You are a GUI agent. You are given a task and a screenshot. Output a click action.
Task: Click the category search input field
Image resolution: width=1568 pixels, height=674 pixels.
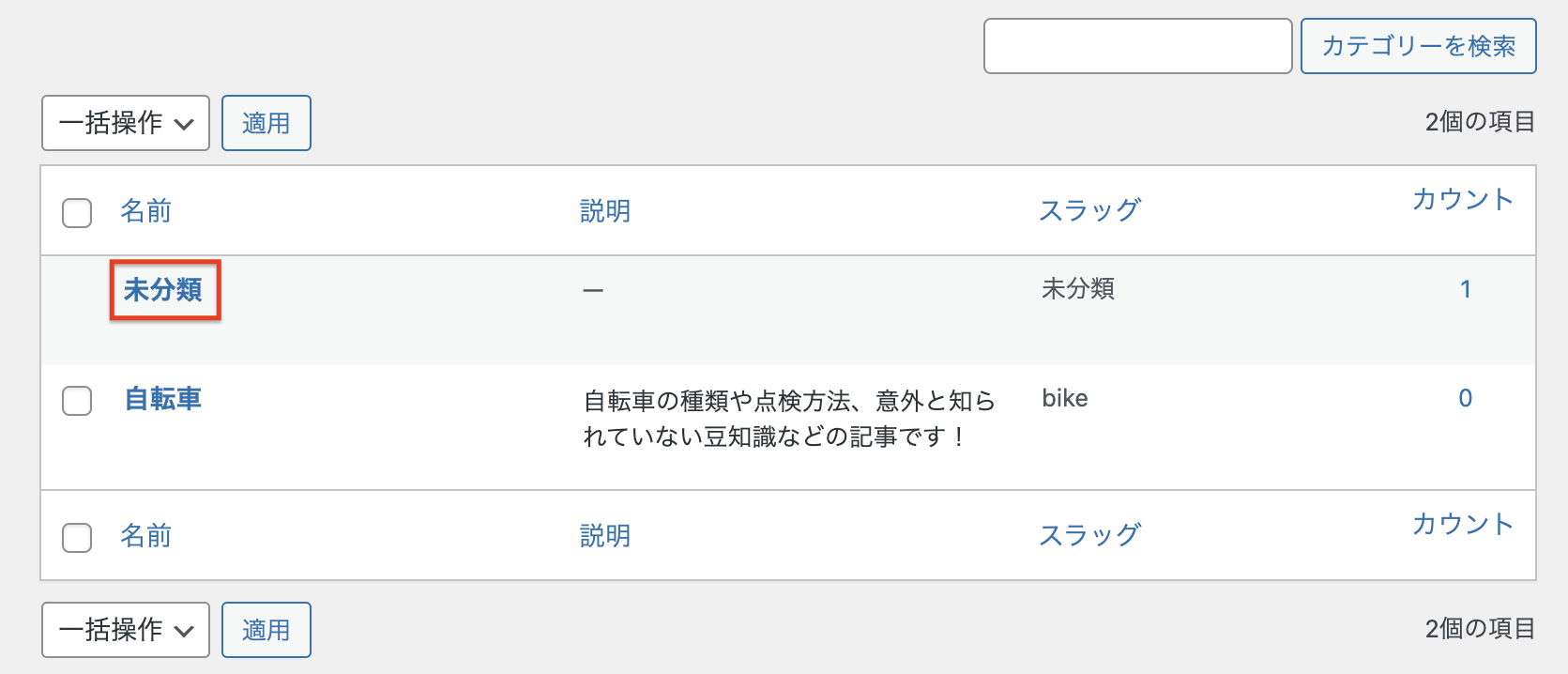pos(1137,46)
